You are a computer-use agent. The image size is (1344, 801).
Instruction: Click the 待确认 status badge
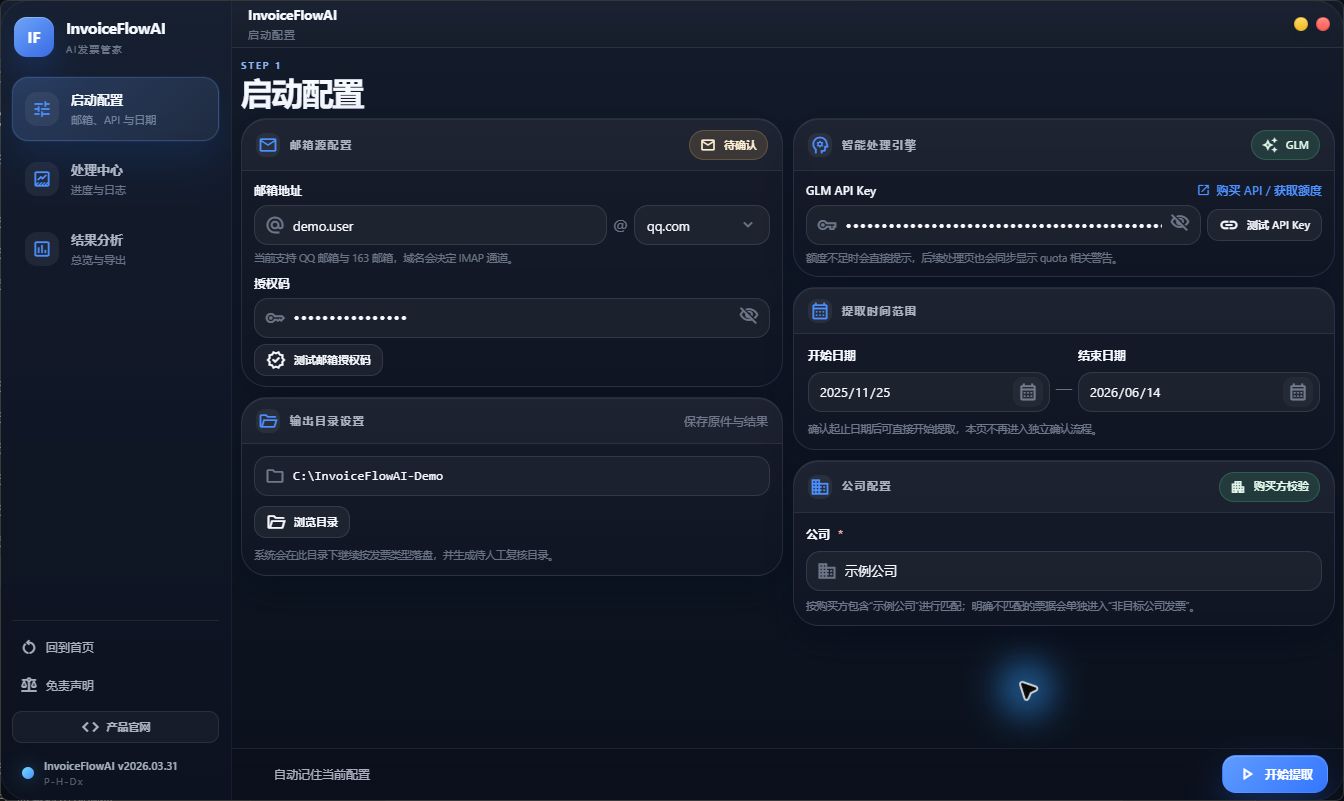(728, 145)
